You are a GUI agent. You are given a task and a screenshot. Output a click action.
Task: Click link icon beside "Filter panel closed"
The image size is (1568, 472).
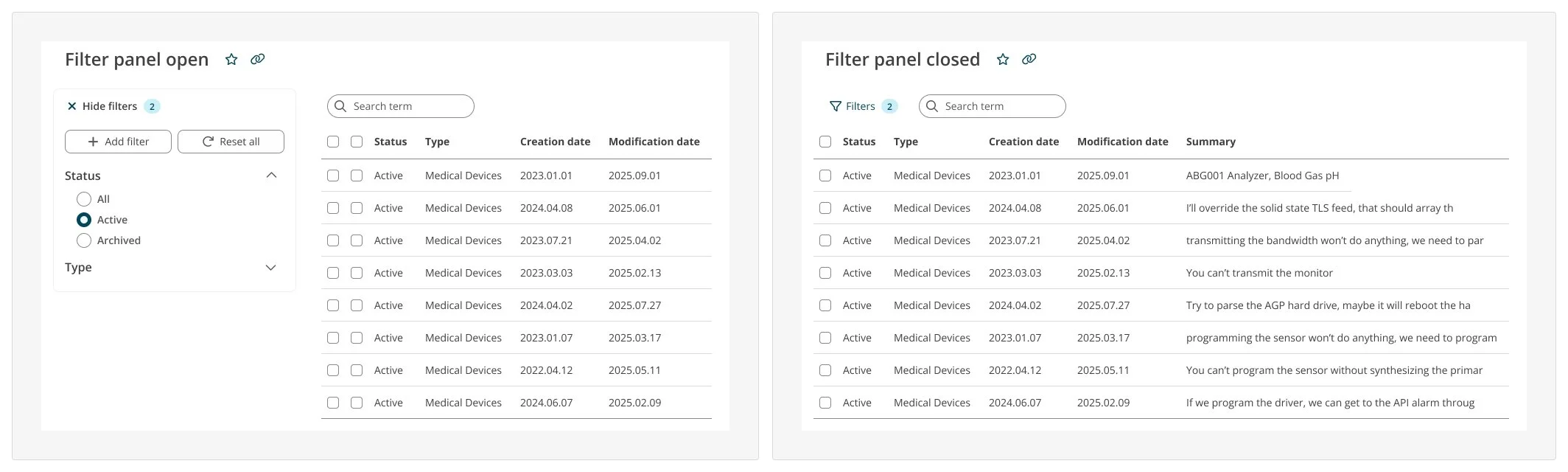pos(1029,59)
